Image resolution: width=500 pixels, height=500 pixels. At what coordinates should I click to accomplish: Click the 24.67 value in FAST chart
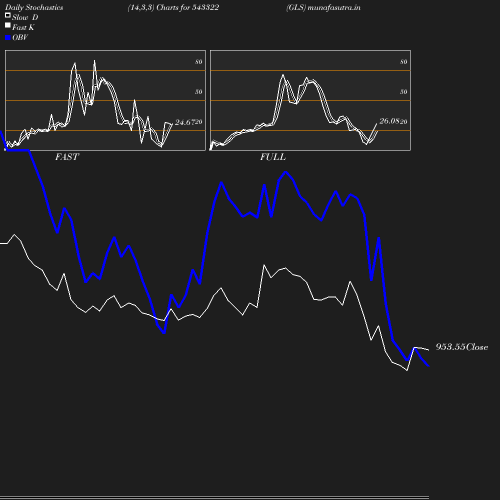point(185,122)
